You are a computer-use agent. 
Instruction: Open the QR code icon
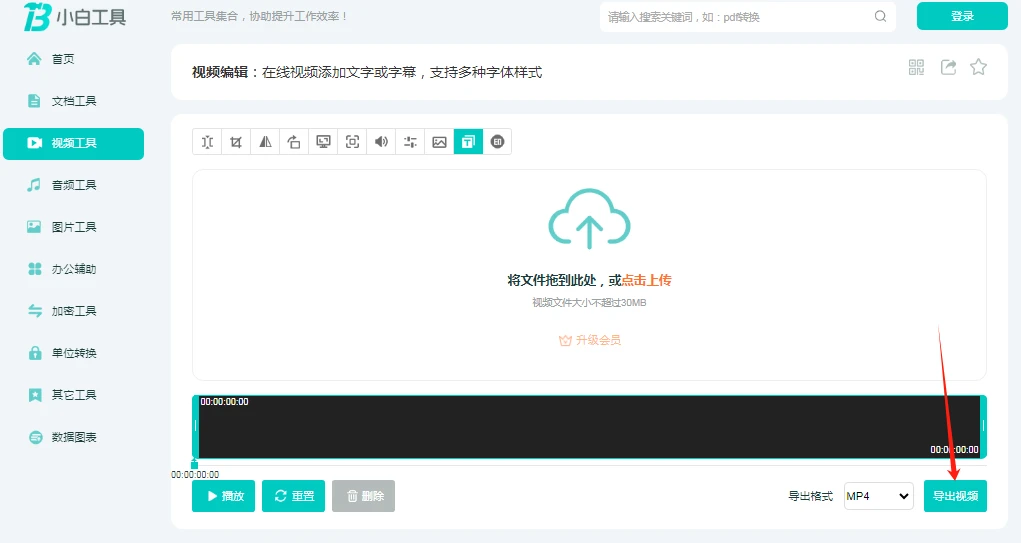pos(916,67)
